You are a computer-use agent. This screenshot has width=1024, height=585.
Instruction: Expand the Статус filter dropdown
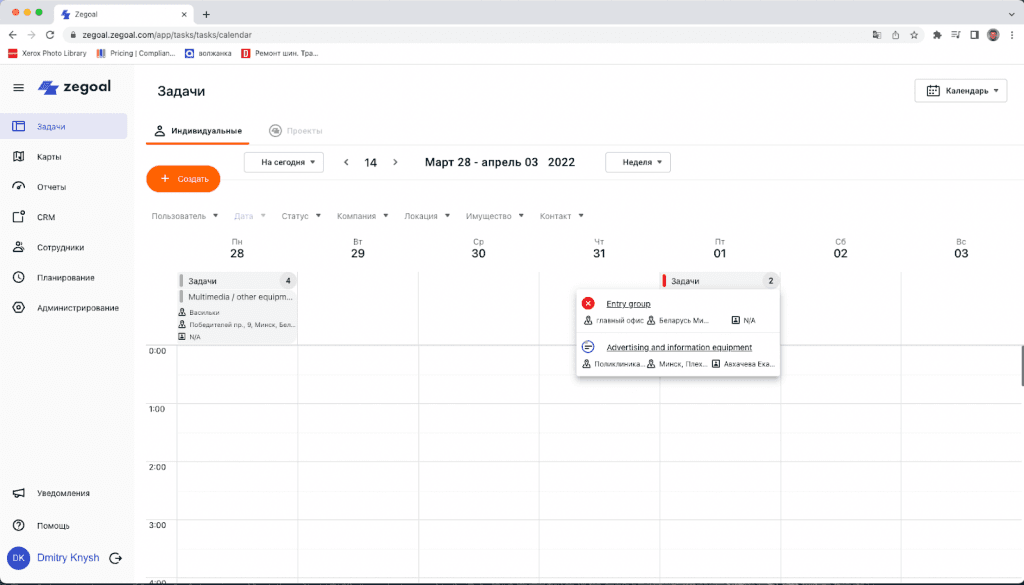[x=301, y=216]
